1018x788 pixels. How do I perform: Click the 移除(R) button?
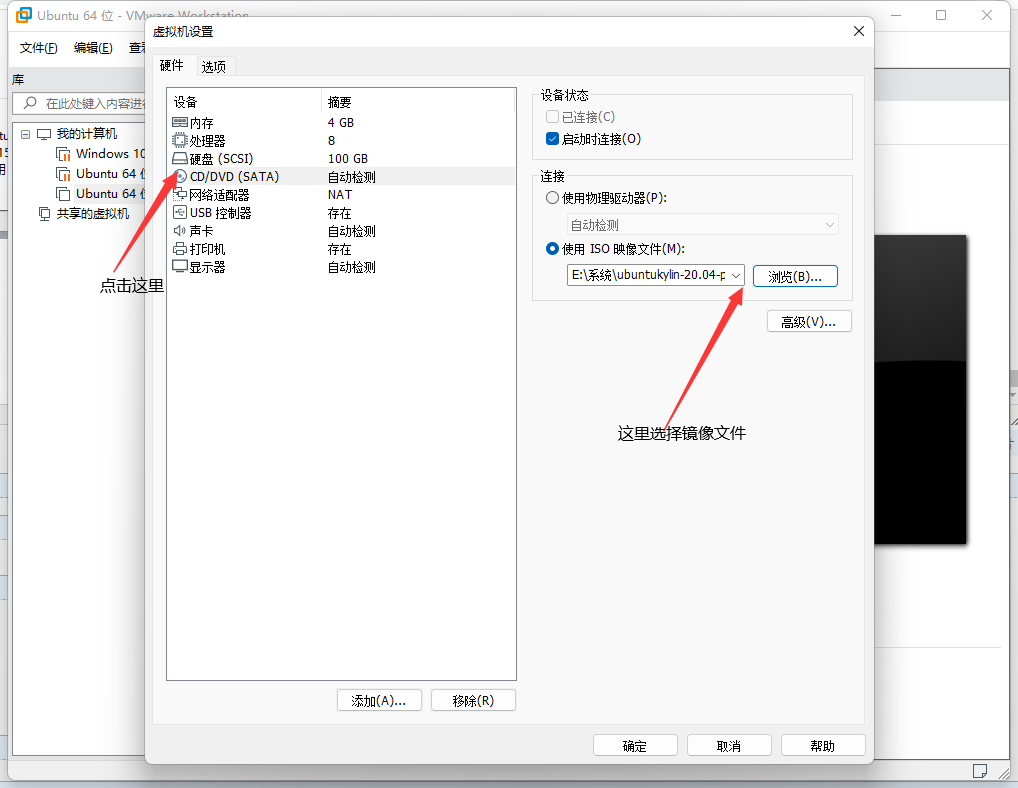[473, 700]
